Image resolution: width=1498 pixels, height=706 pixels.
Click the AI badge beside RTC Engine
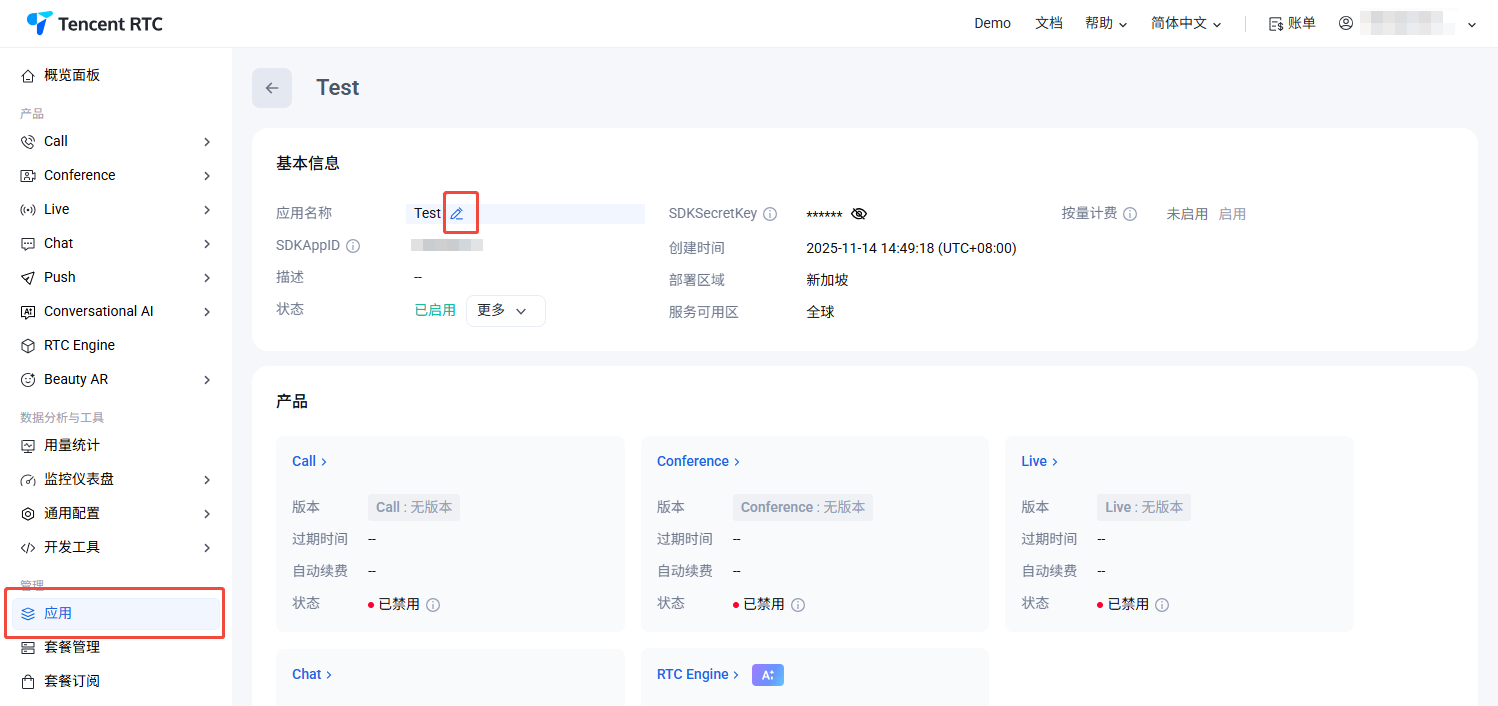[768, 675]
